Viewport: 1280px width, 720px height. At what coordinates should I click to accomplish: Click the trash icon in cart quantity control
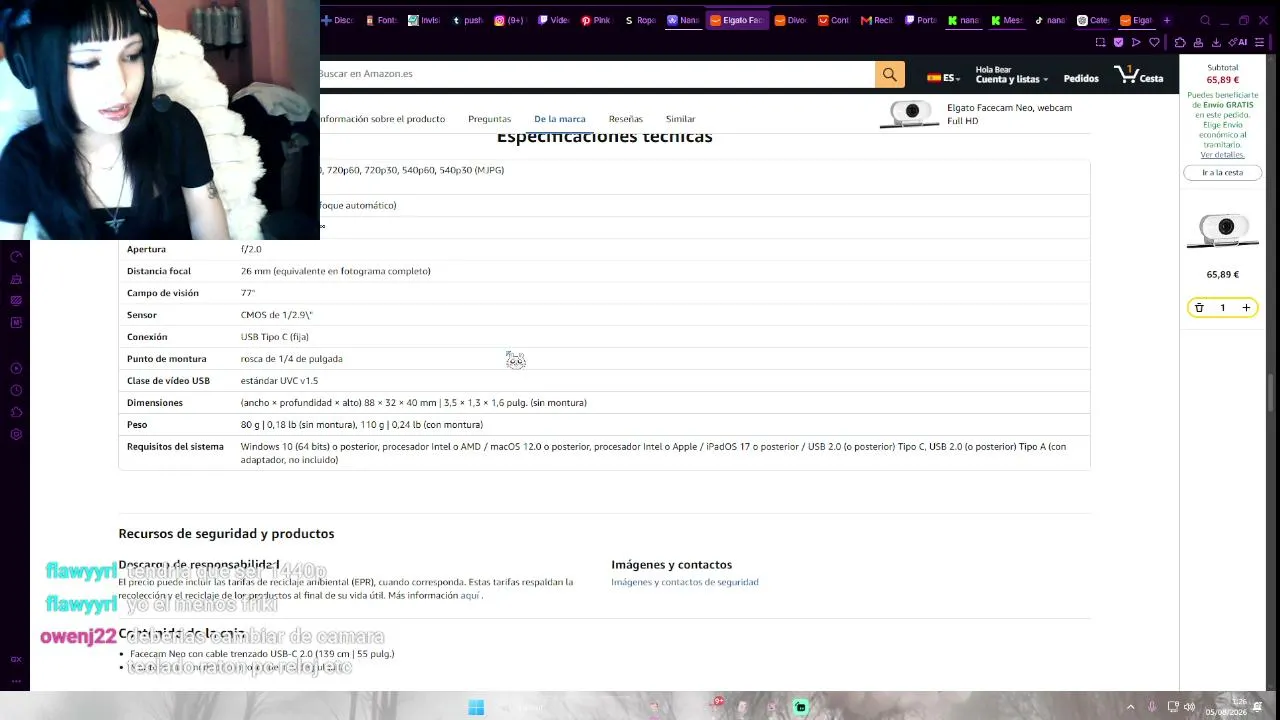1199,308
